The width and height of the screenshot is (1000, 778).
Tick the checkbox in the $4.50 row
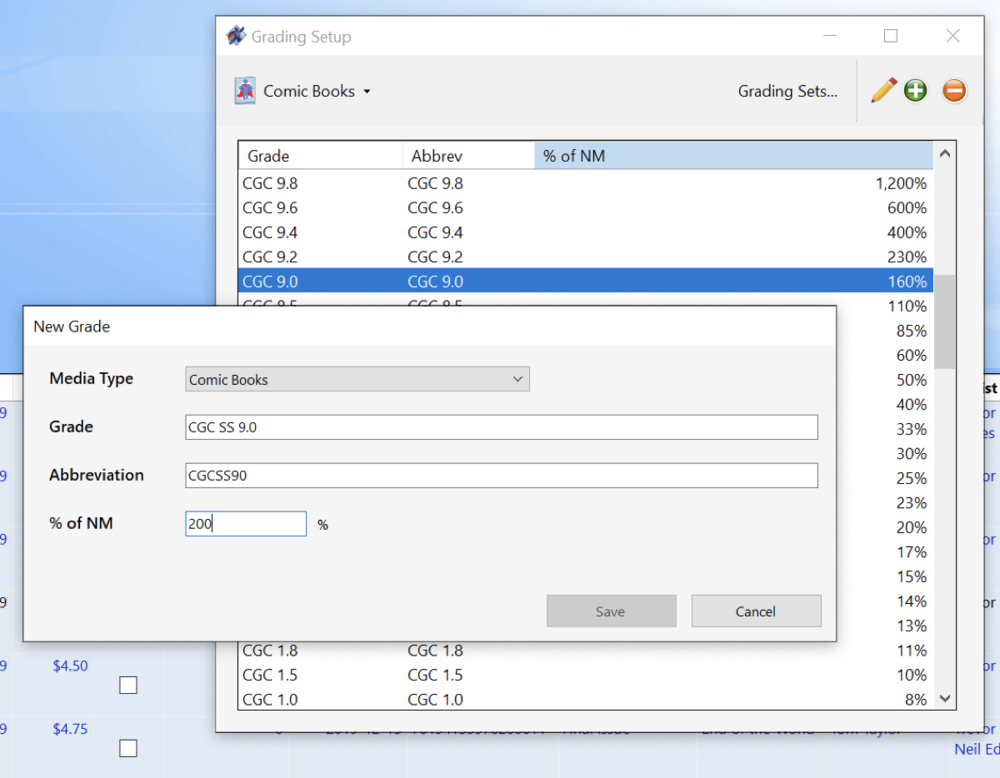(128, 685)
